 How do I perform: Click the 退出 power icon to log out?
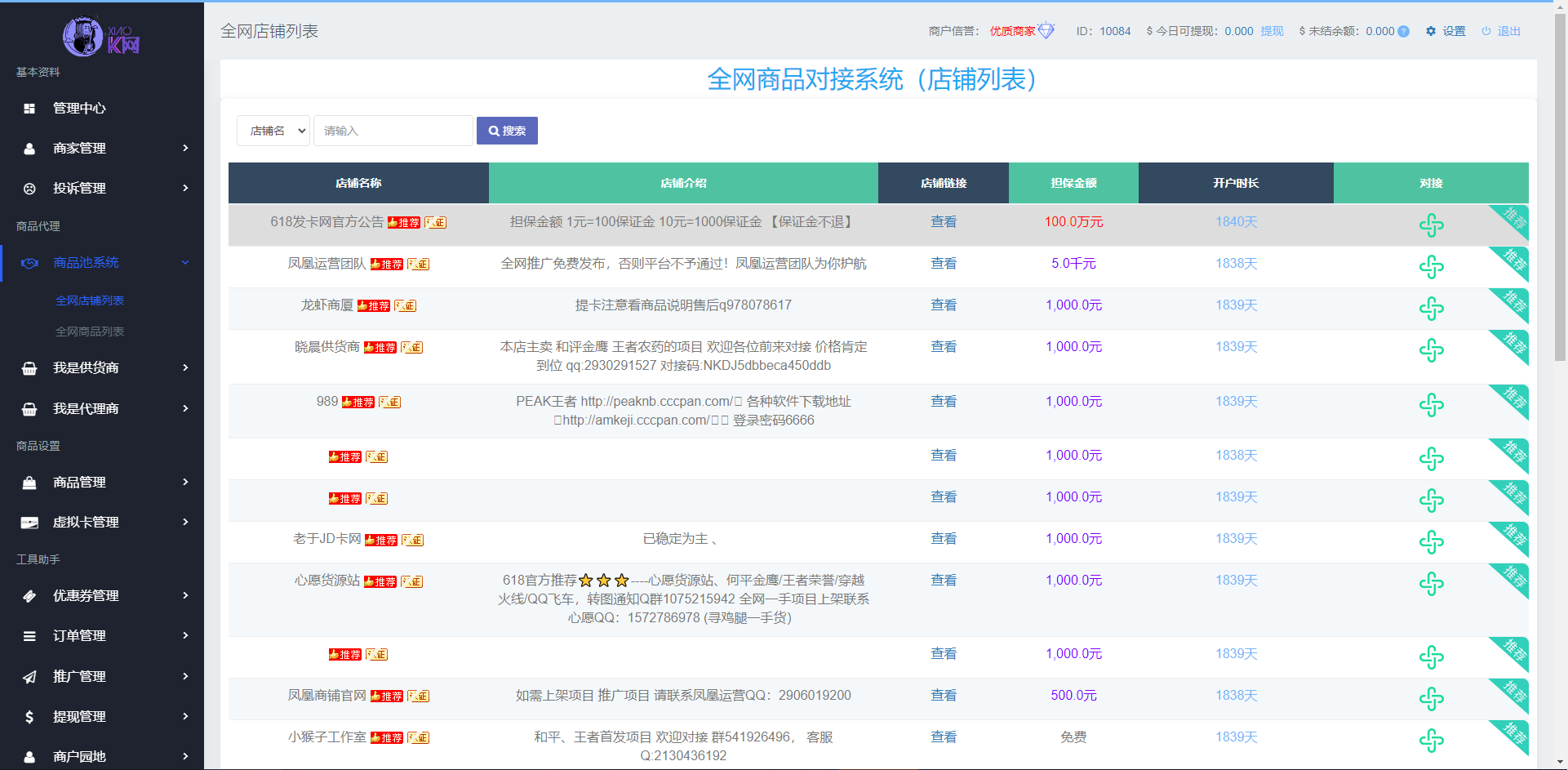pyautogui.click(x=1487, y=31)
